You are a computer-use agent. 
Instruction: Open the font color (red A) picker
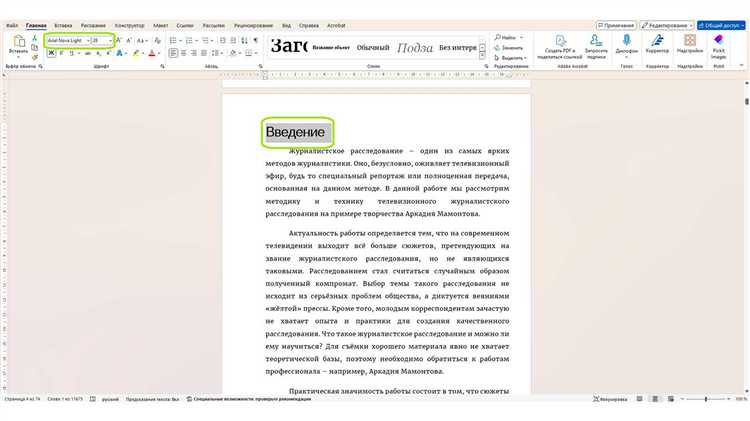[154, 53]
